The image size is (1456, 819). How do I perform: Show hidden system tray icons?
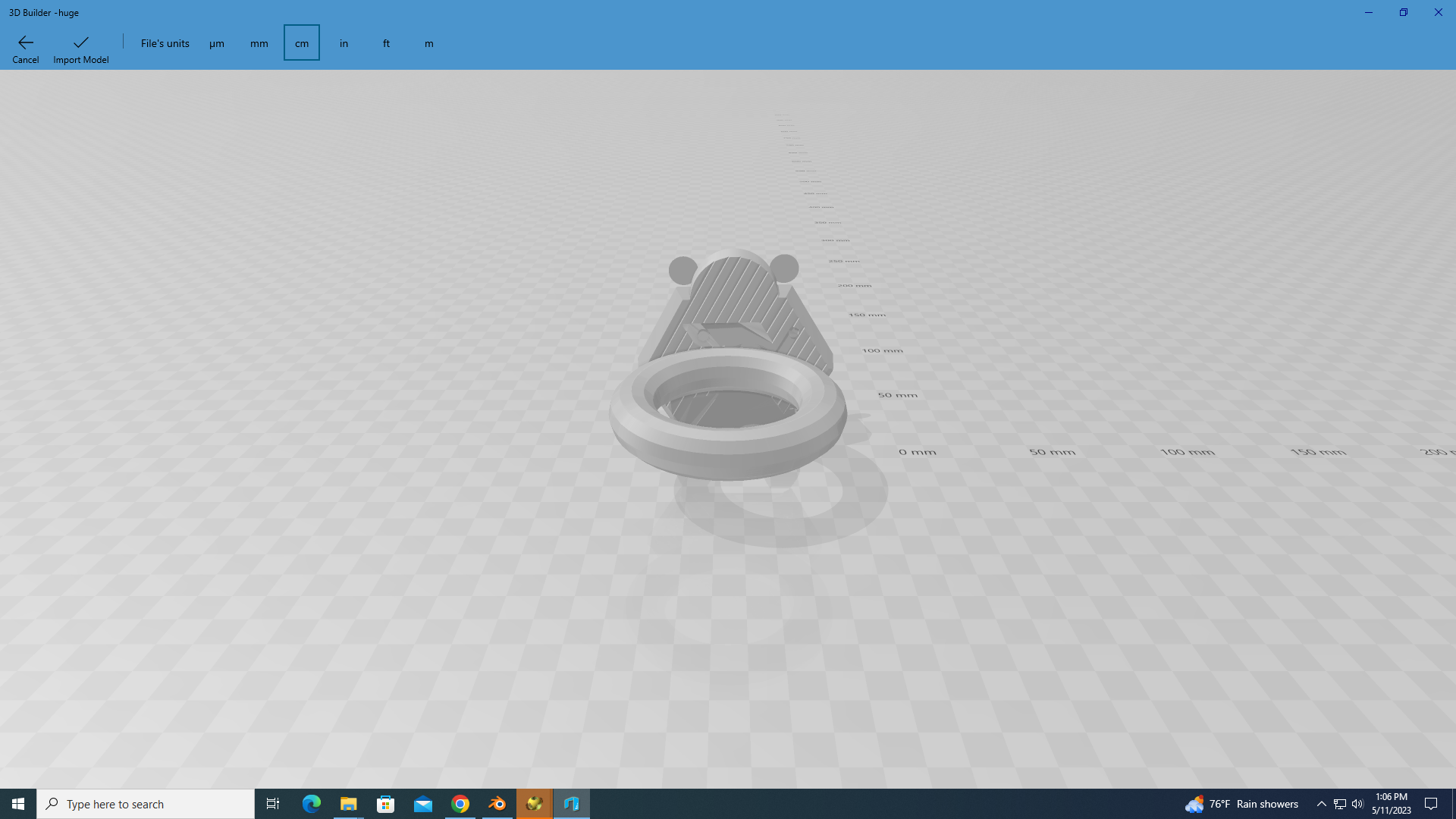tap(1321, 804)
